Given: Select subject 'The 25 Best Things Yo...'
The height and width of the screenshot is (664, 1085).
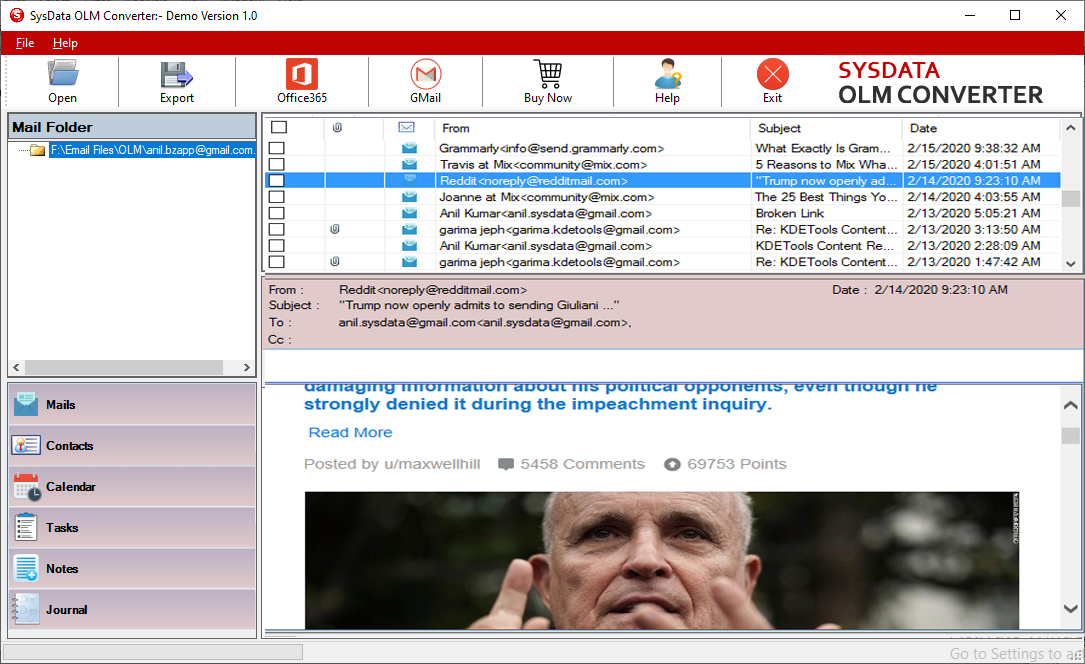Looking at the screenshot, I should (x=826, y=197).
